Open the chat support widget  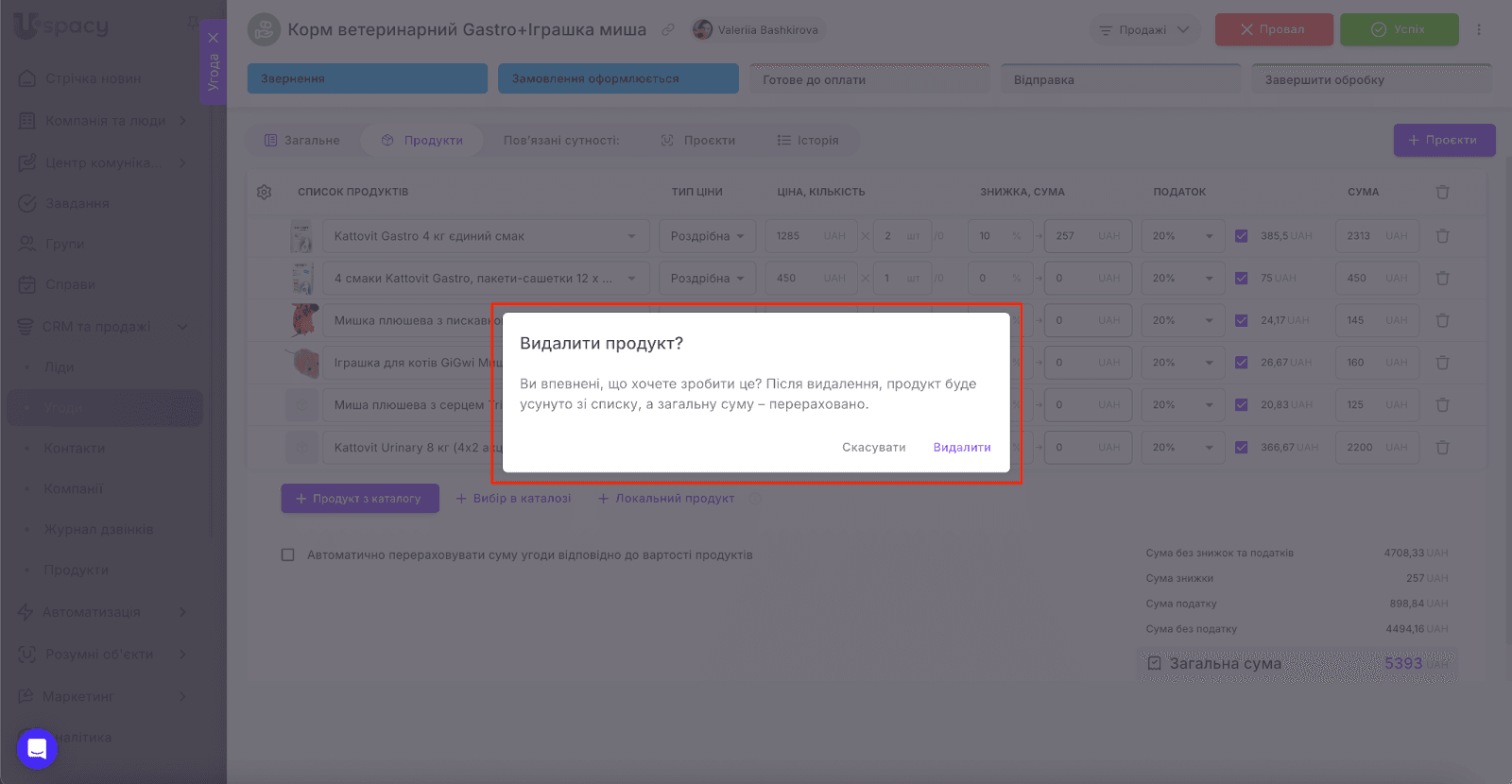click(38, 749)
